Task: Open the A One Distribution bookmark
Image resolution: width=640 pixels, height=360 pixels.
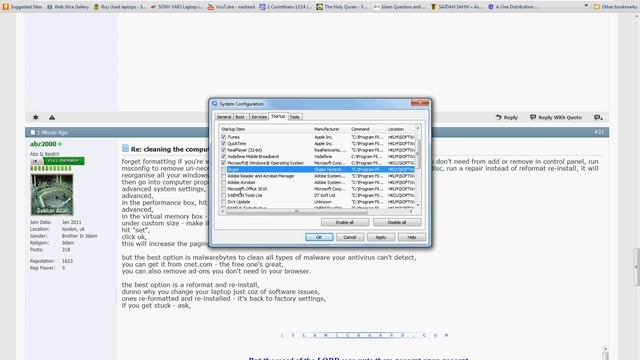Action: [513, 7]
